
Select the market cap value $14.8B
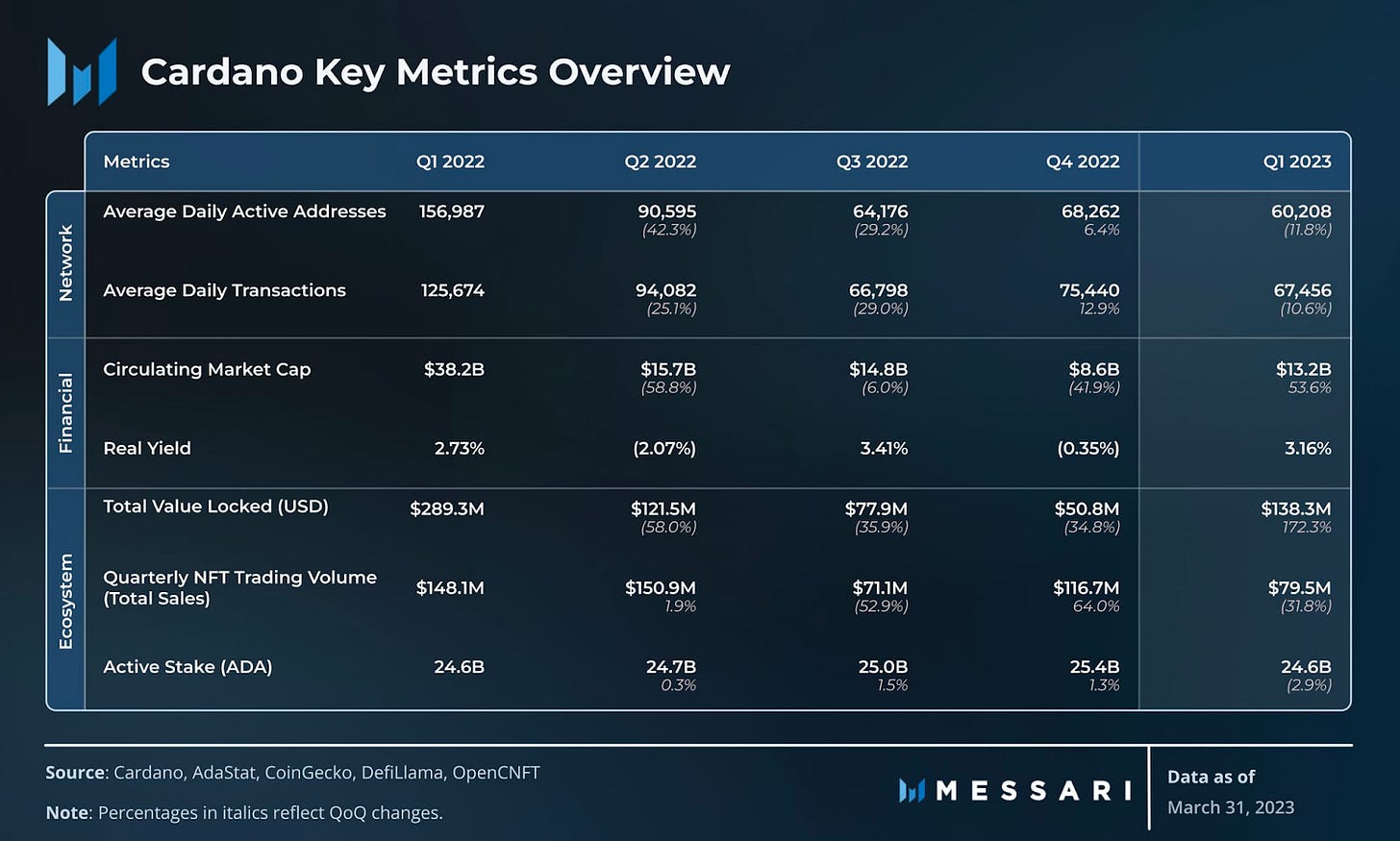[x=879, y=369]
